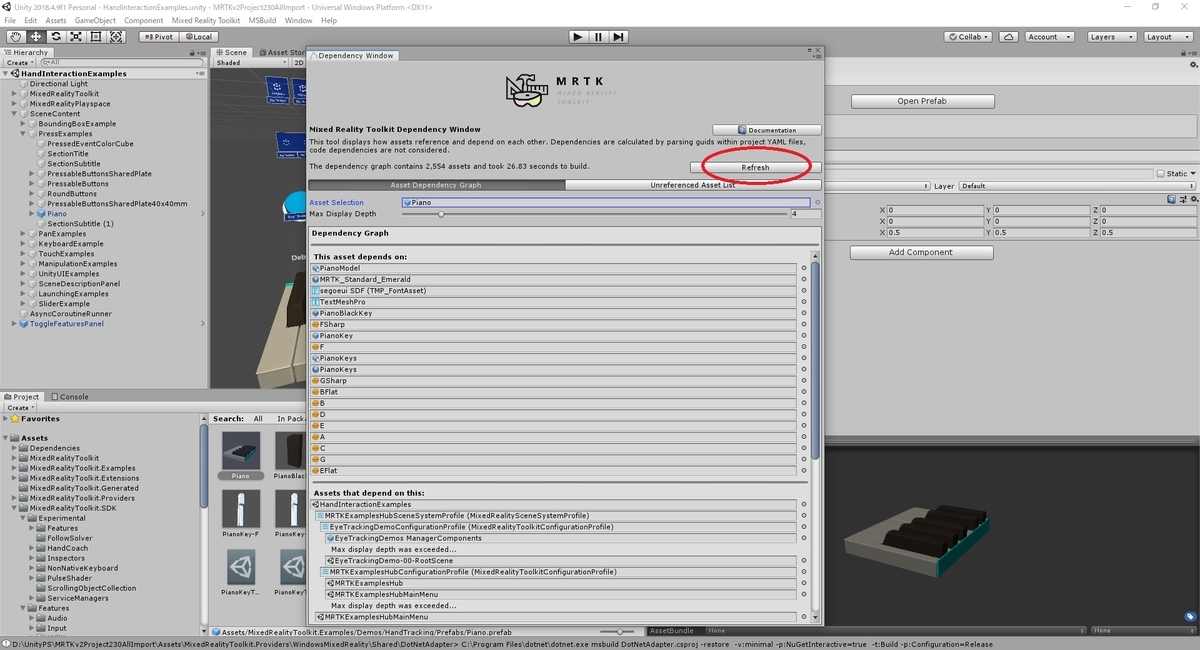Open the Collab dropdown
This screenshot has width=1200, height=650.
pos(969,37)
